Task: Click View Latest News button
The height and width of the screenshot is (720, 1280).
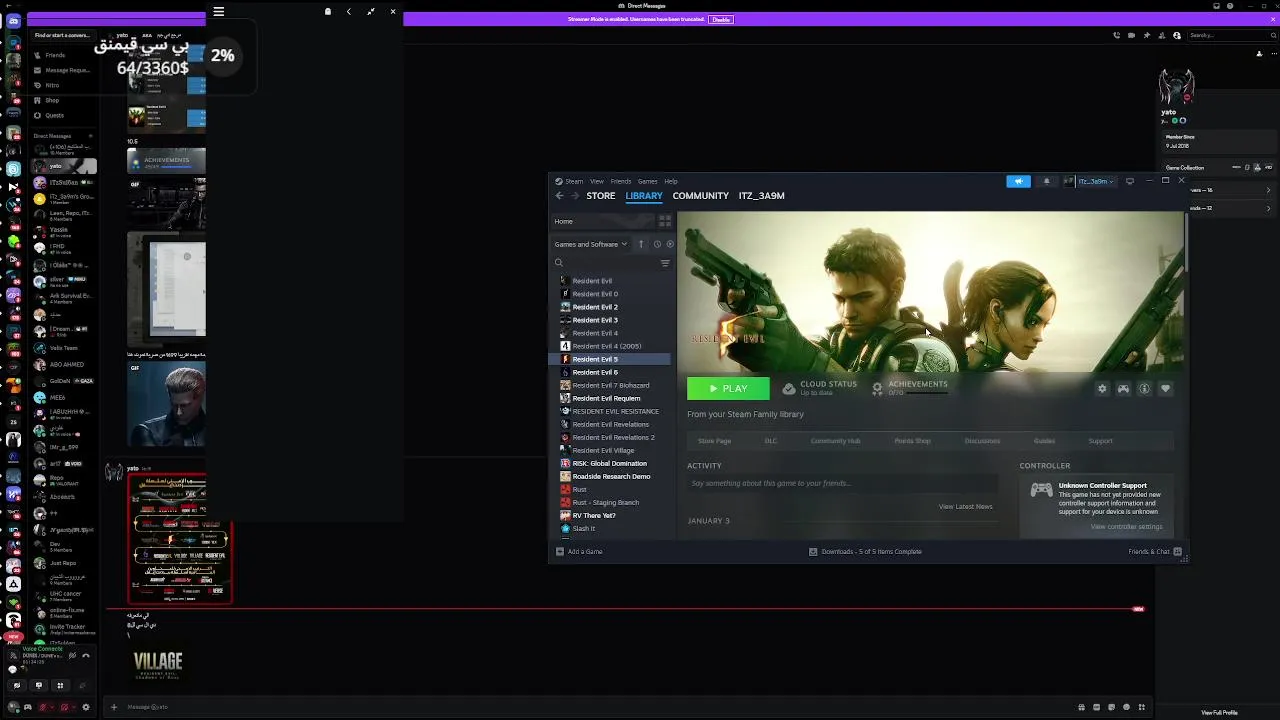Action: pos(965,506)
